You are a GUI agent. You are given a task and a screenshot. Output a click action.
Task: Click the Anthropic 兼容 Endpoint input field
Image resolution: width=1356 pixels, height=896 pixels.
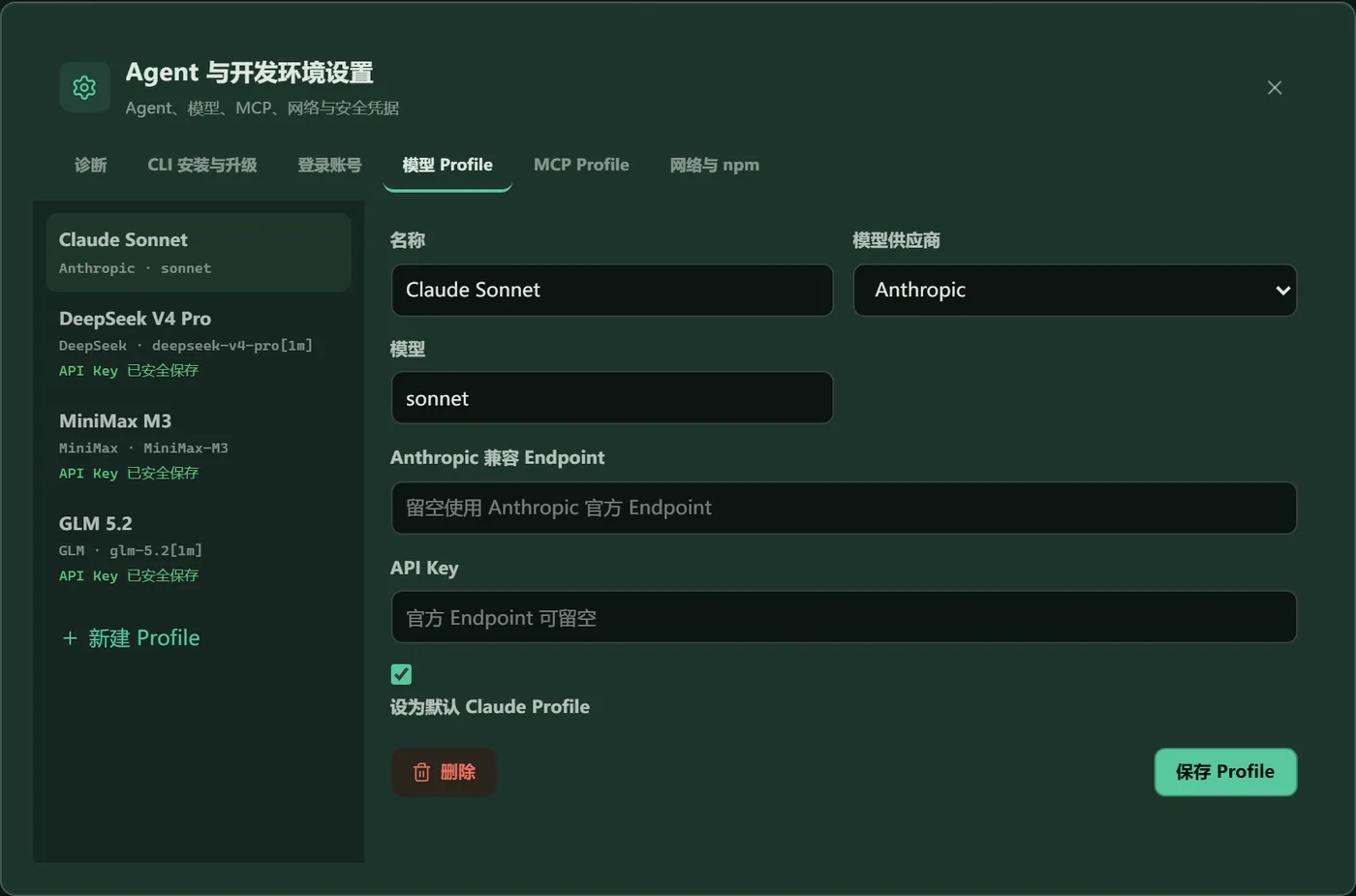coord(844,508)
